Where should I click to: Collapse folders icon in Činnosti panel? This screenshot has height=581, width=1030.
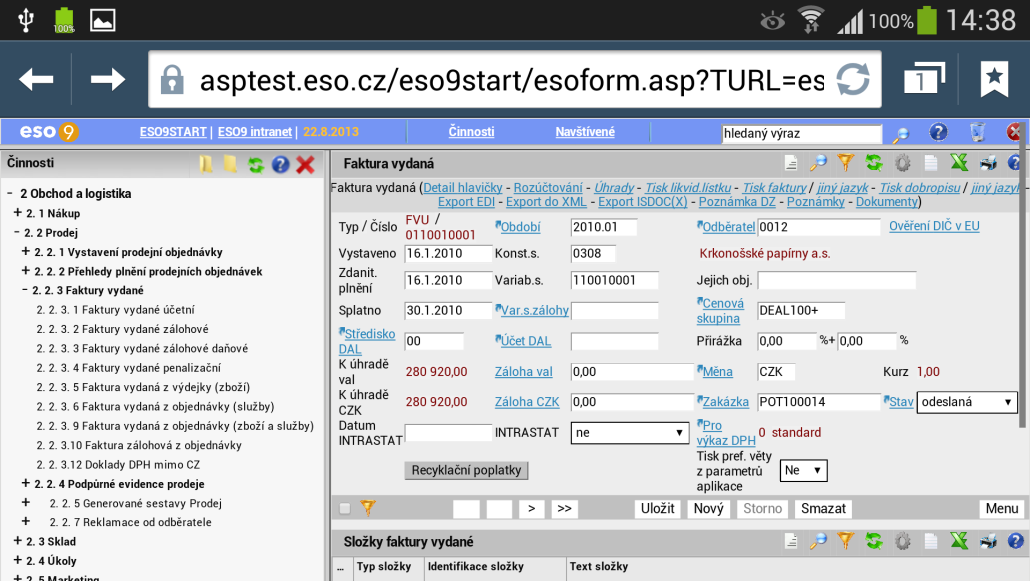coord(230,164)
